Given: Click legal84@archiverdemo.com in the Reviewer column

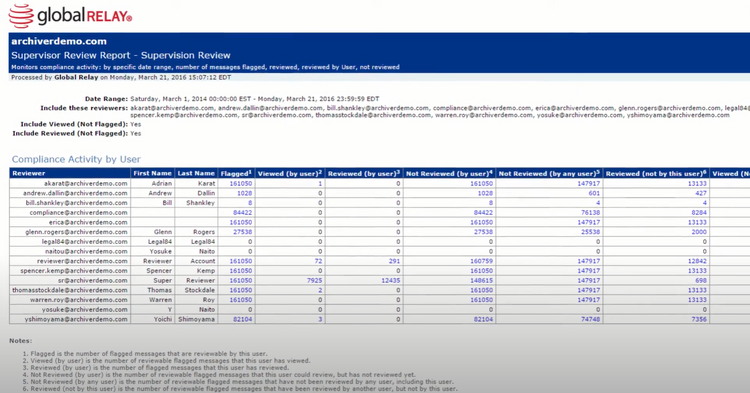Looking at the screenshot, I should (x=85, y=241).
